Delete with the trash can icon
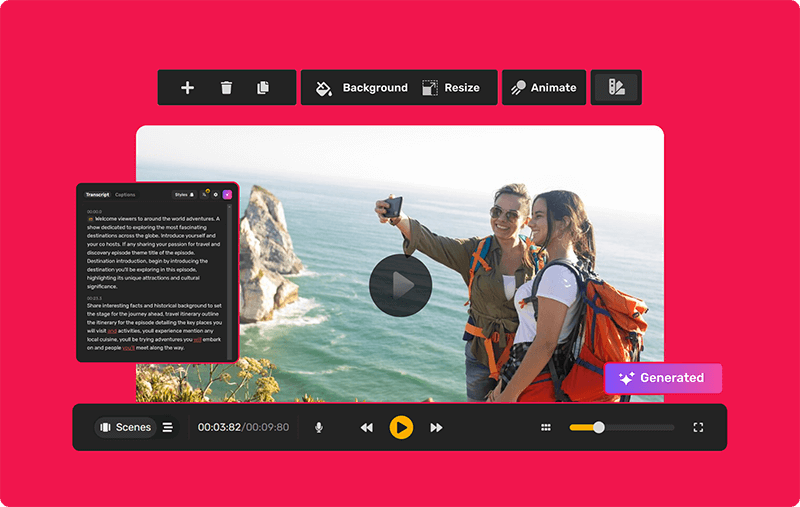Viewport: 800px width, 507px height. [x=226, y=88]
